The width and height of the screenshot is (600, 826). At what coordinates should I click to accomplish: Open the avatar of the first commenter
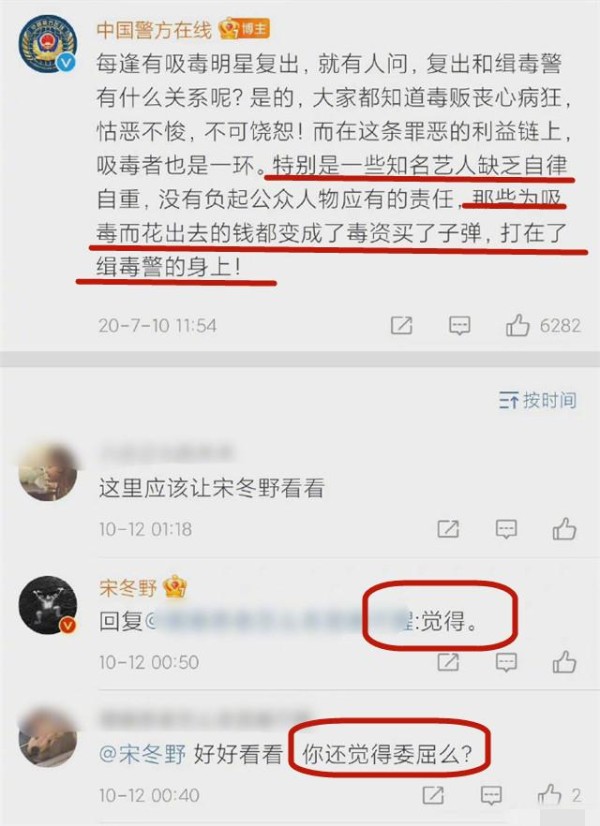48,472
